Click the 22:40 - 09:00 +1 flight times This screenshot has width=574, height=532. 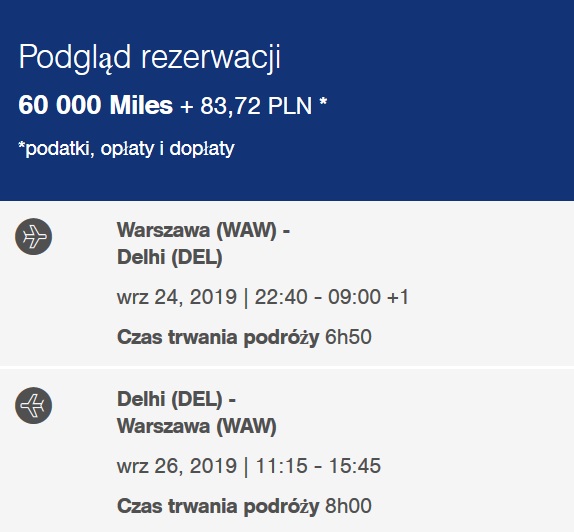click(331, 297)
